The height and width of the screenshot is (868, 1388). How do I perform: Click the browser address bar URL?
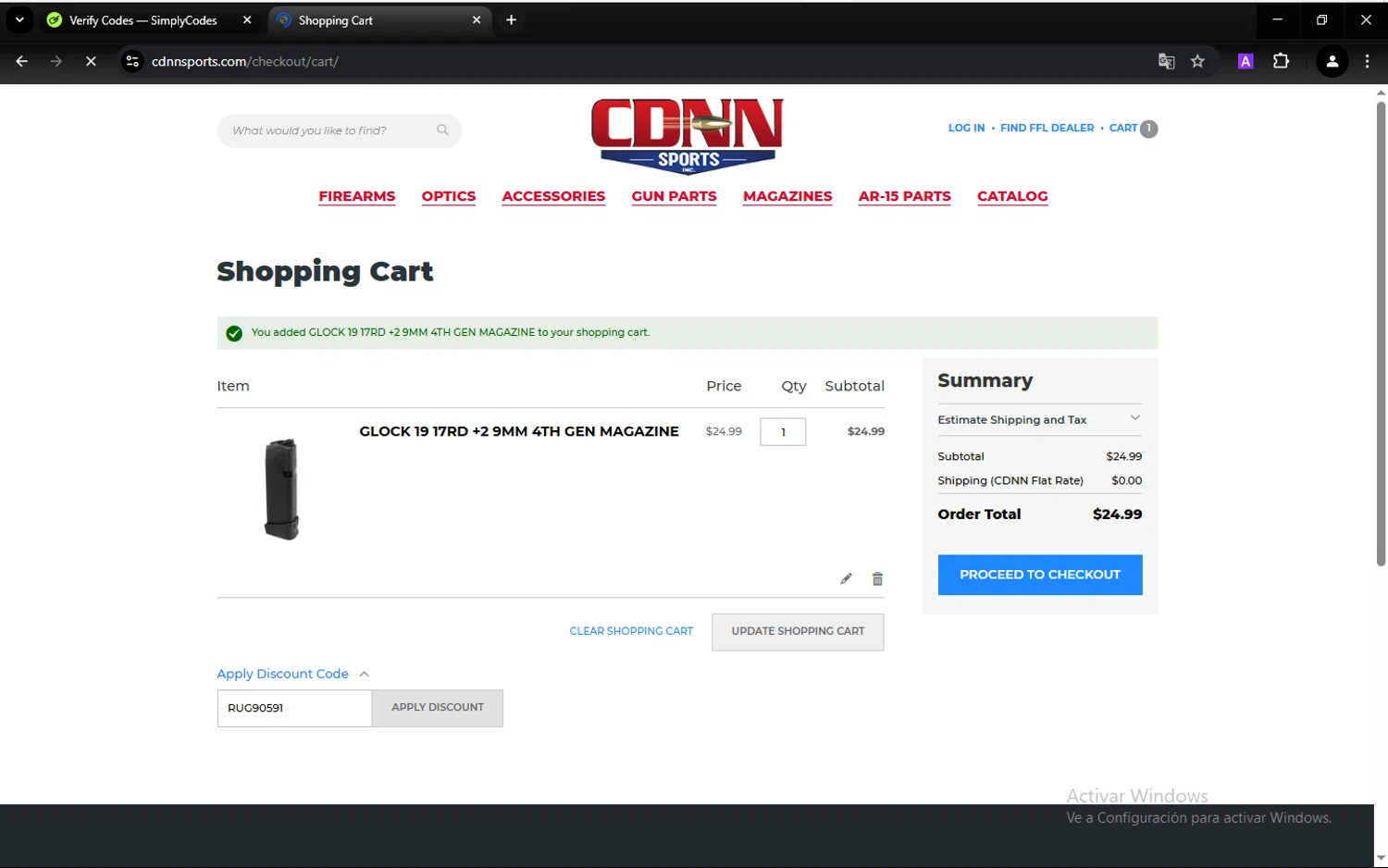coord(245,62)
